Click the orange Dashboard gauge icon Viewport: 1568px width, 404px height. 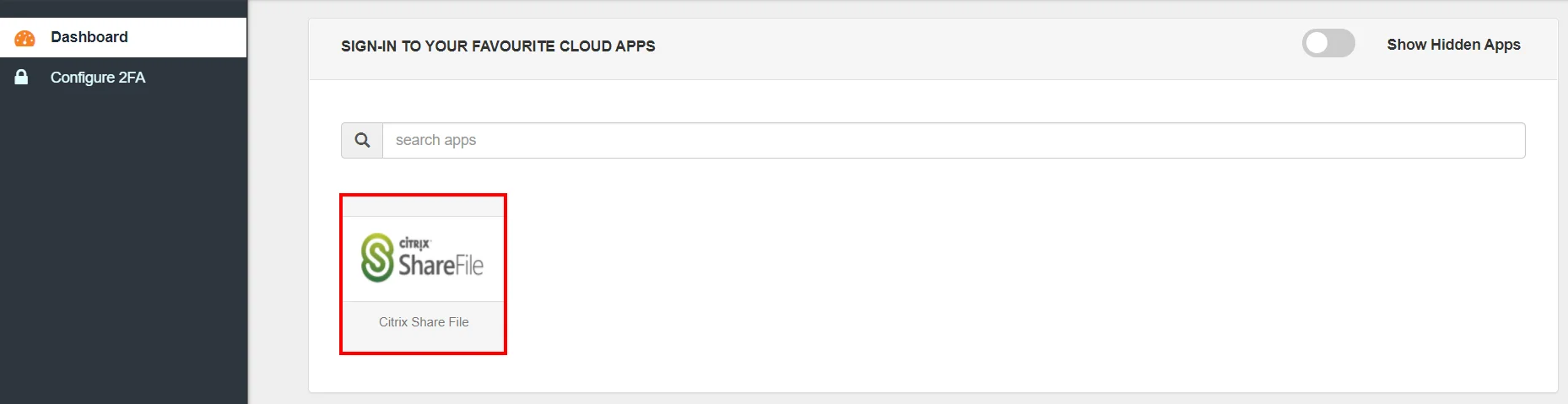coord(25,38)
